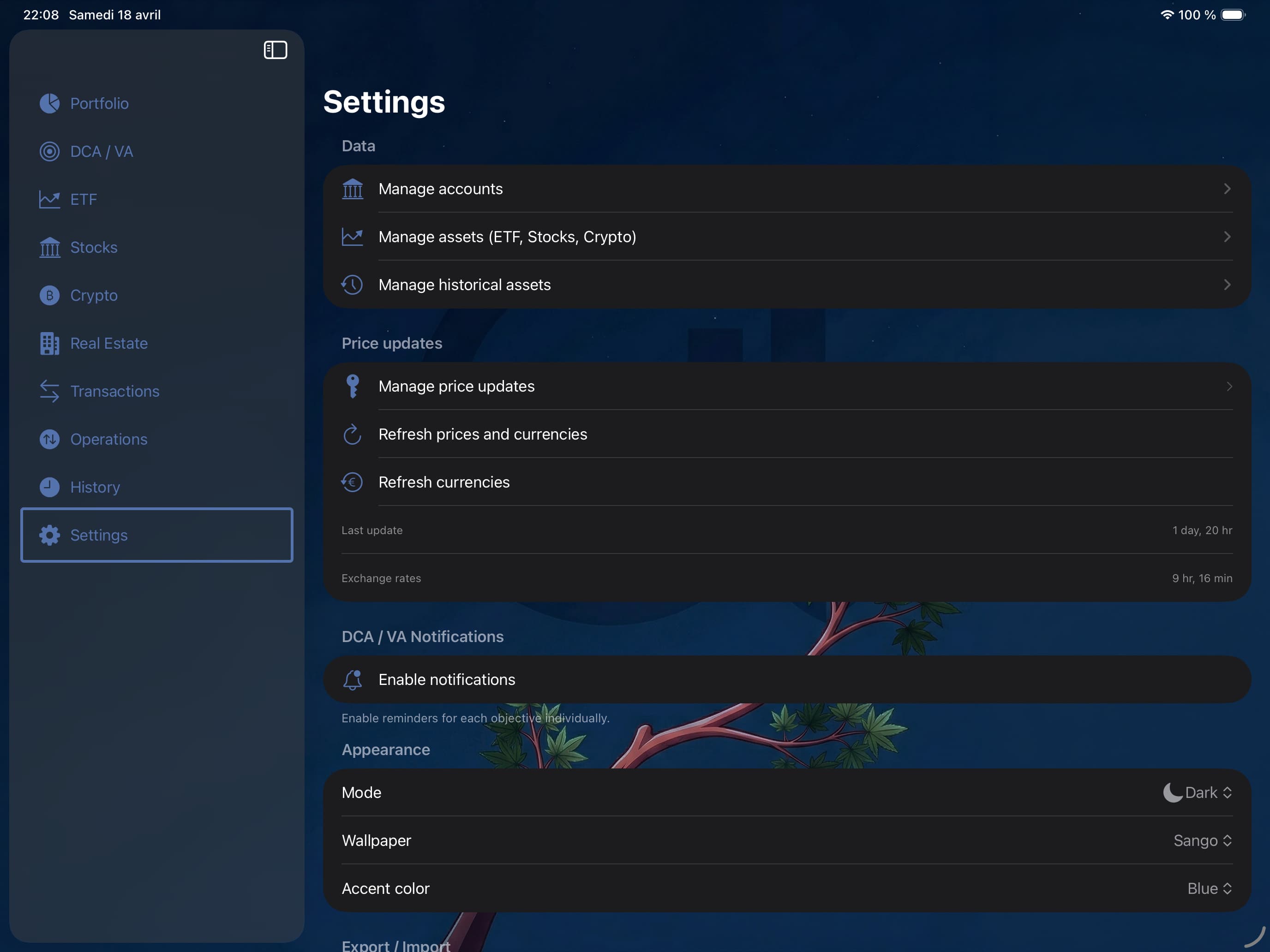Screen dimensions: 1270x952
Task: Open Manage historical assets chevron
Action: 1227,285
